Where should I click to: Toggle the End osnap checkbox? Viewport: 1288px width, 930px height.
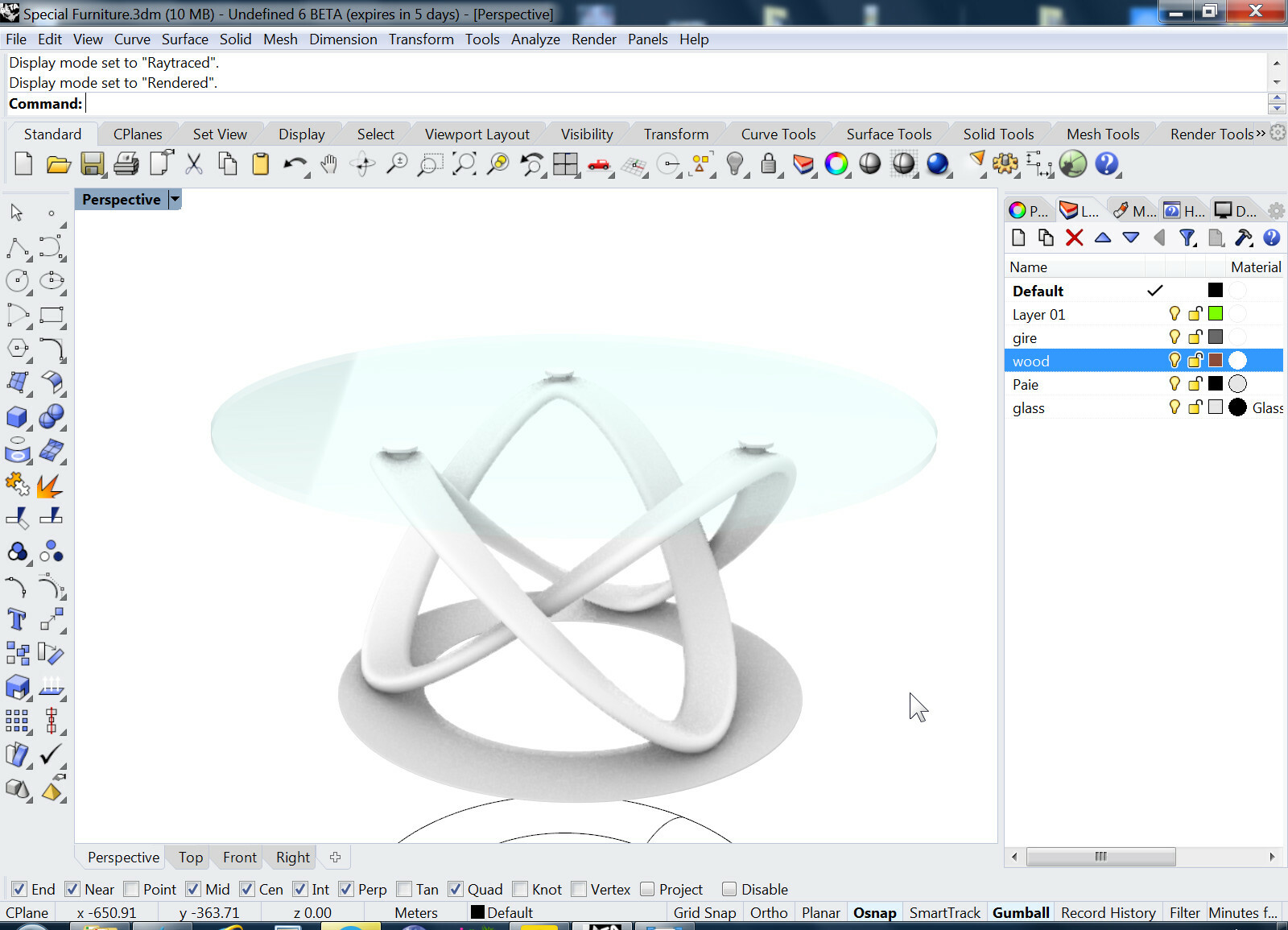tap(19, 889)
